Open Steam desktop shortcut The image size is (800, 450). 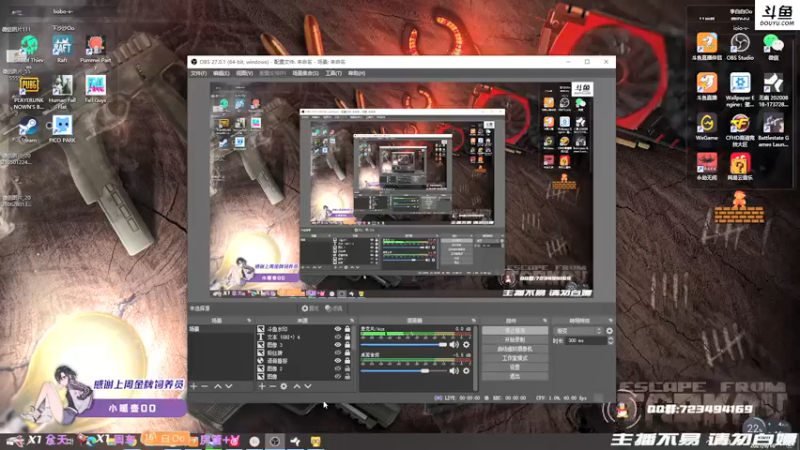[x=29, y=130]
